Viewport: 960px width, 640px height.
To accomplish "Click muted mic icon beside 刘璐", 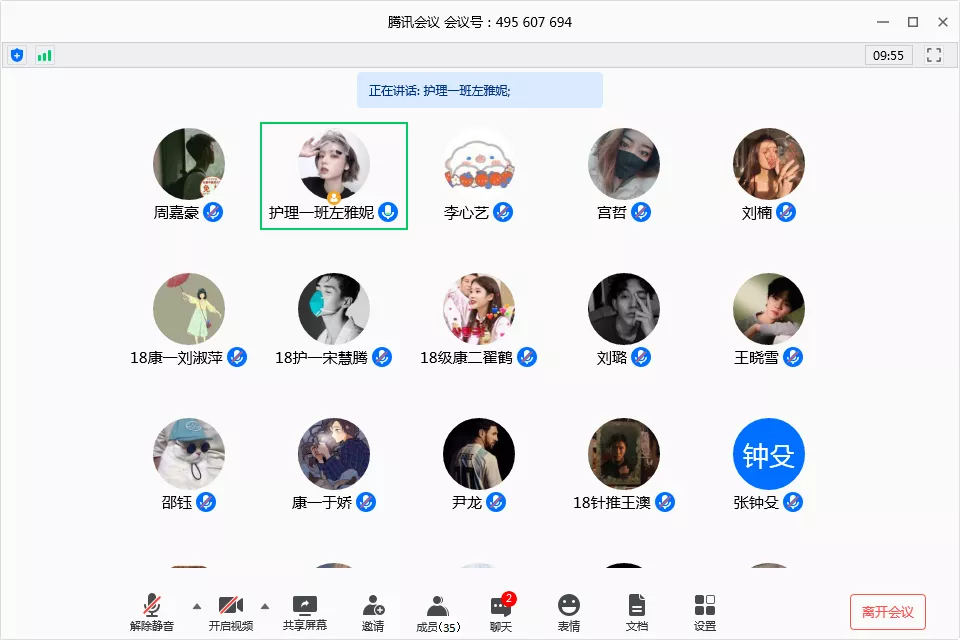I will 640,357.
